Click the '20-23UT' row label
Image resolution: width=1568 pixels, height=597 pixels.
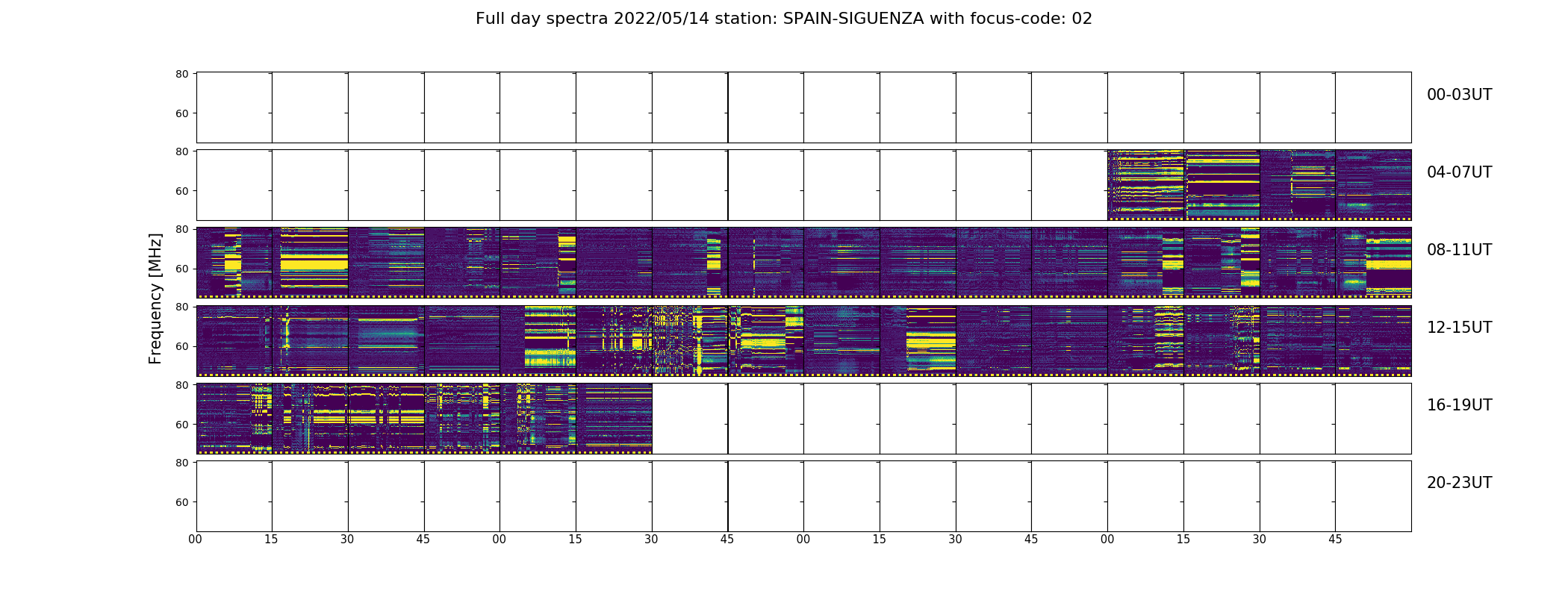point(1459,483)
